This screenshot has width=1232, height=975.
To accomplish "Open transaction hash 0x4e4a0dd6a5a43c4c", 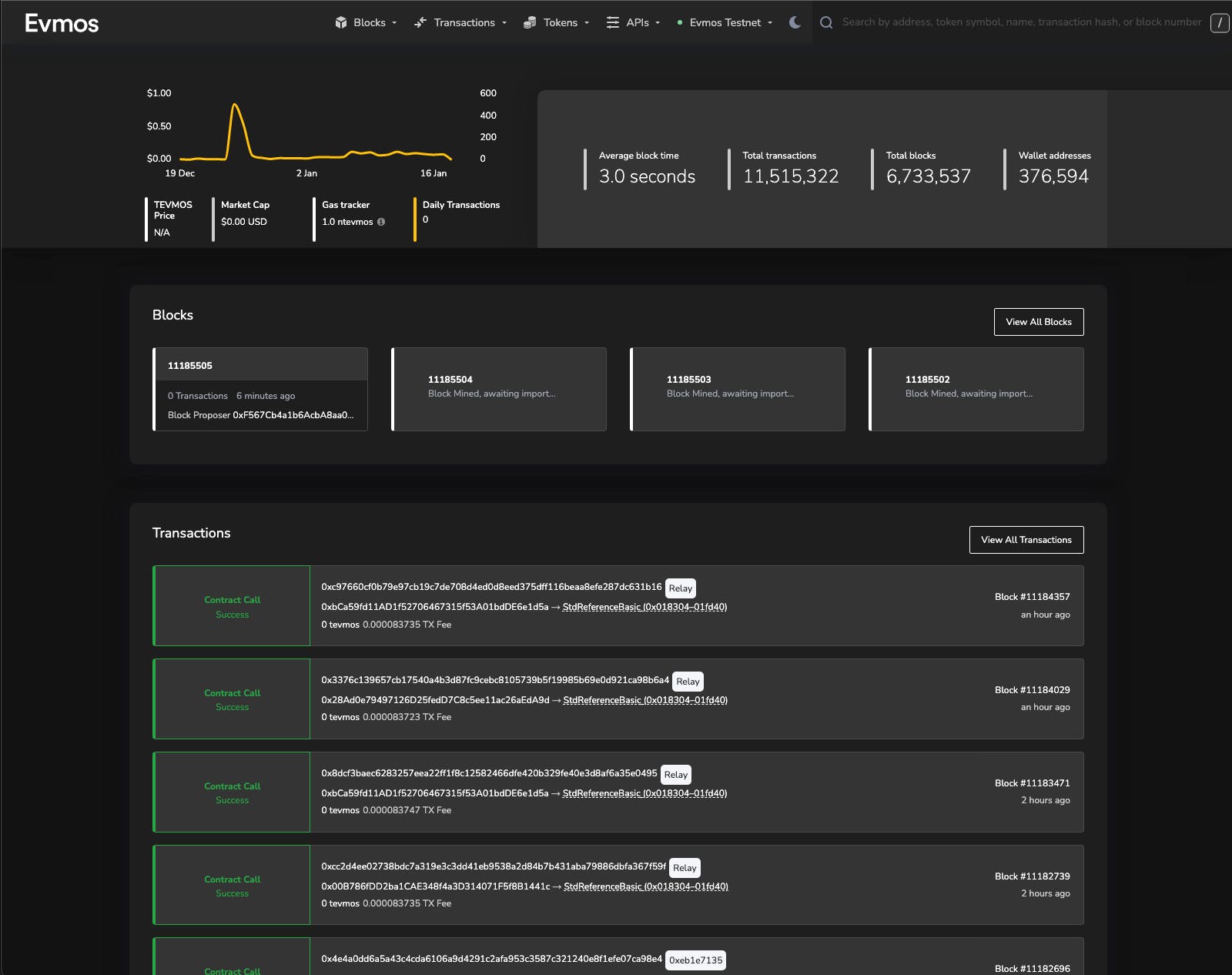I will point(491,959).
